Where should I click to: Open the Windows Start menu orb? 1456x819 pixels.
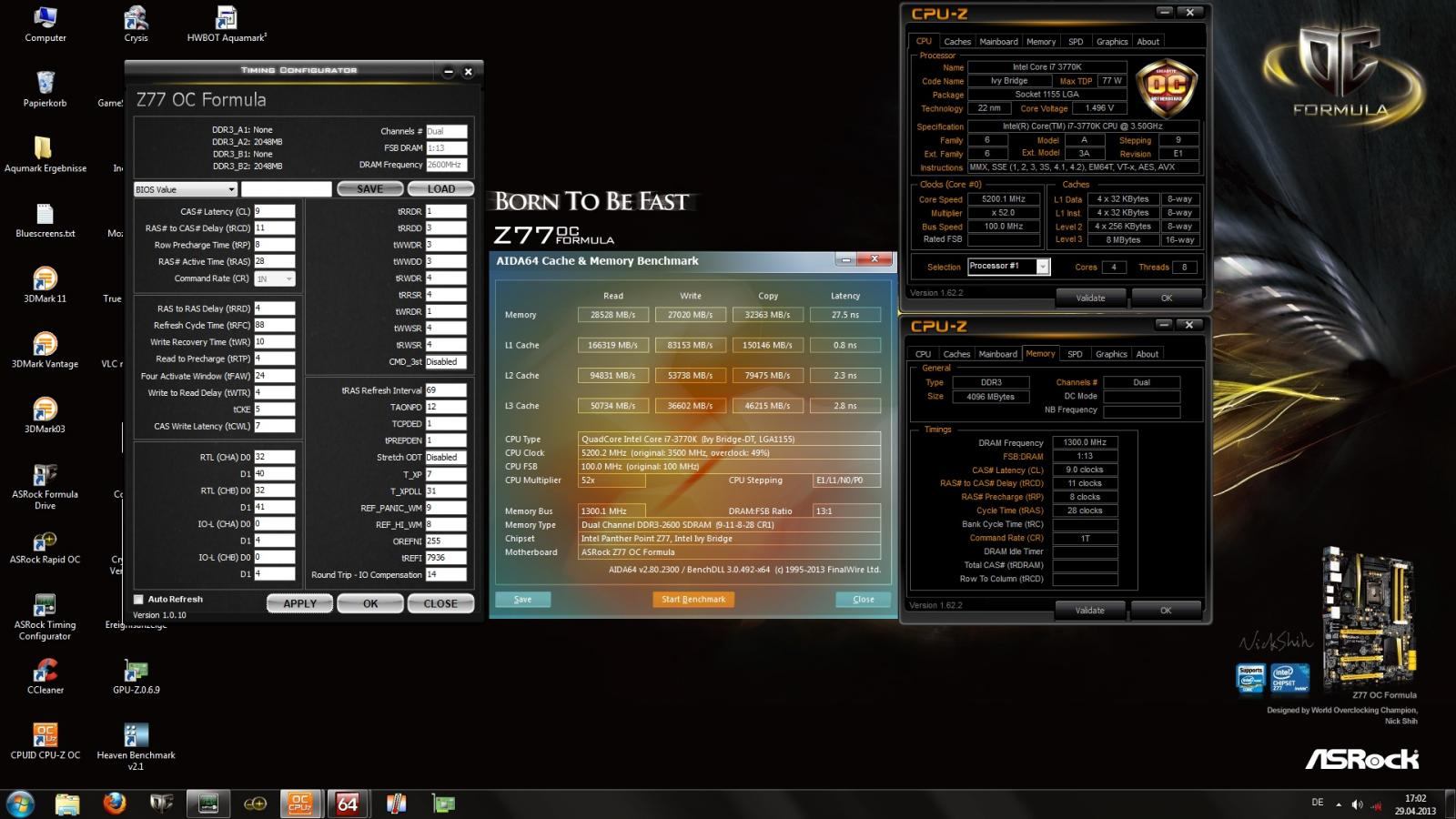click(20, 804)
